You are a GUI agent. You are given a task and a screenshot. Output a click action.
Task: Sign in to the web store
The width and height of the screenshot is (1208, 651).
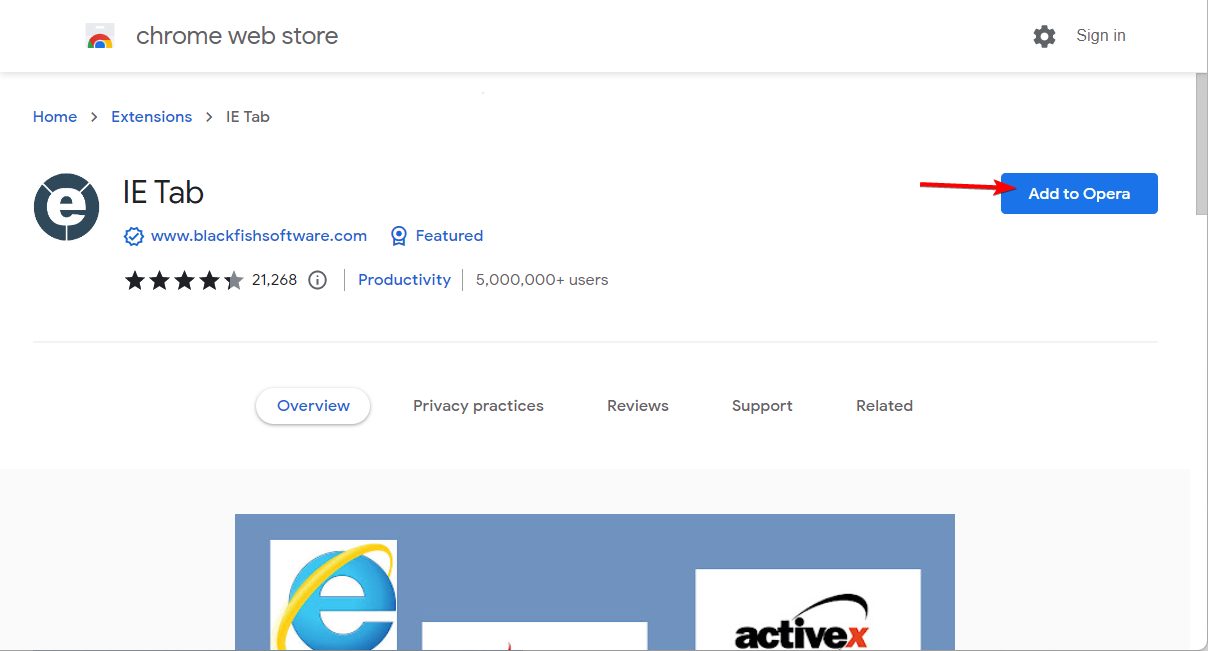(1101, 36)
